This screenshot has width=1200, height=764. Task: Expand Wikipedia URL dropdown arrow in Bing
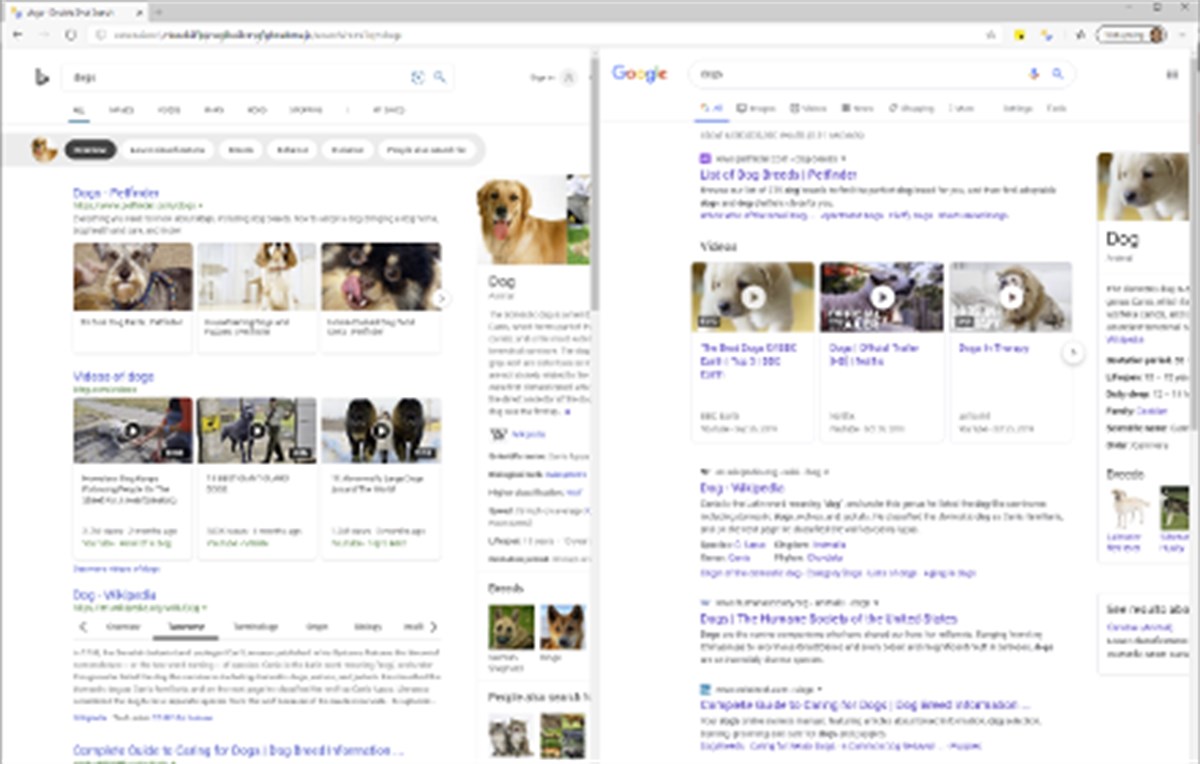(205, 607)
